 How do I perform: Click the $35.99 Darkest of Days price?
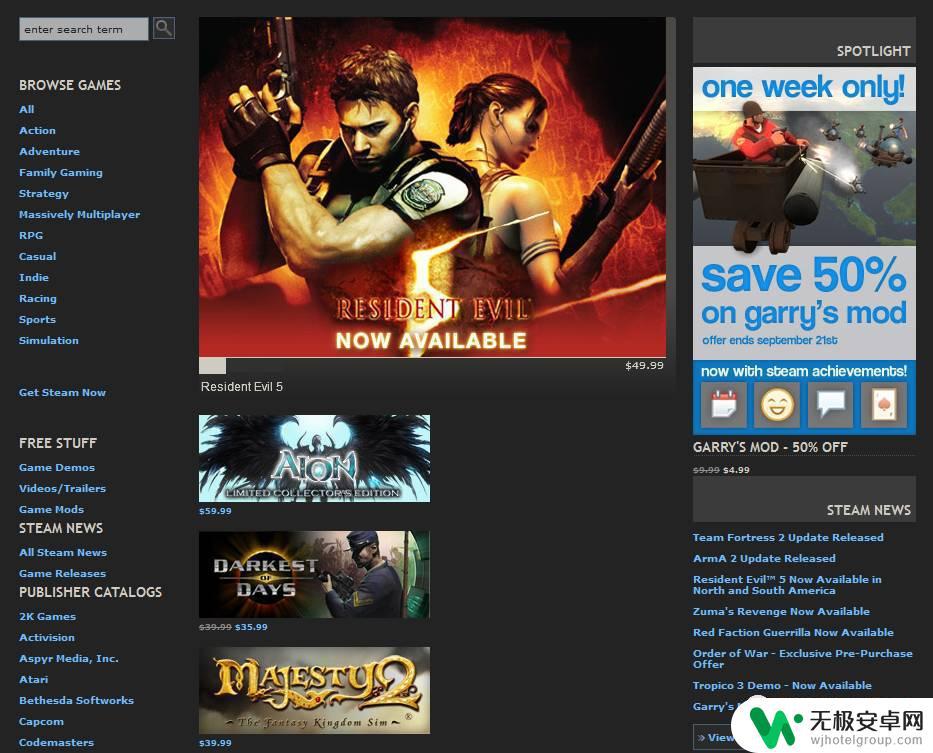tap(251, 627)
